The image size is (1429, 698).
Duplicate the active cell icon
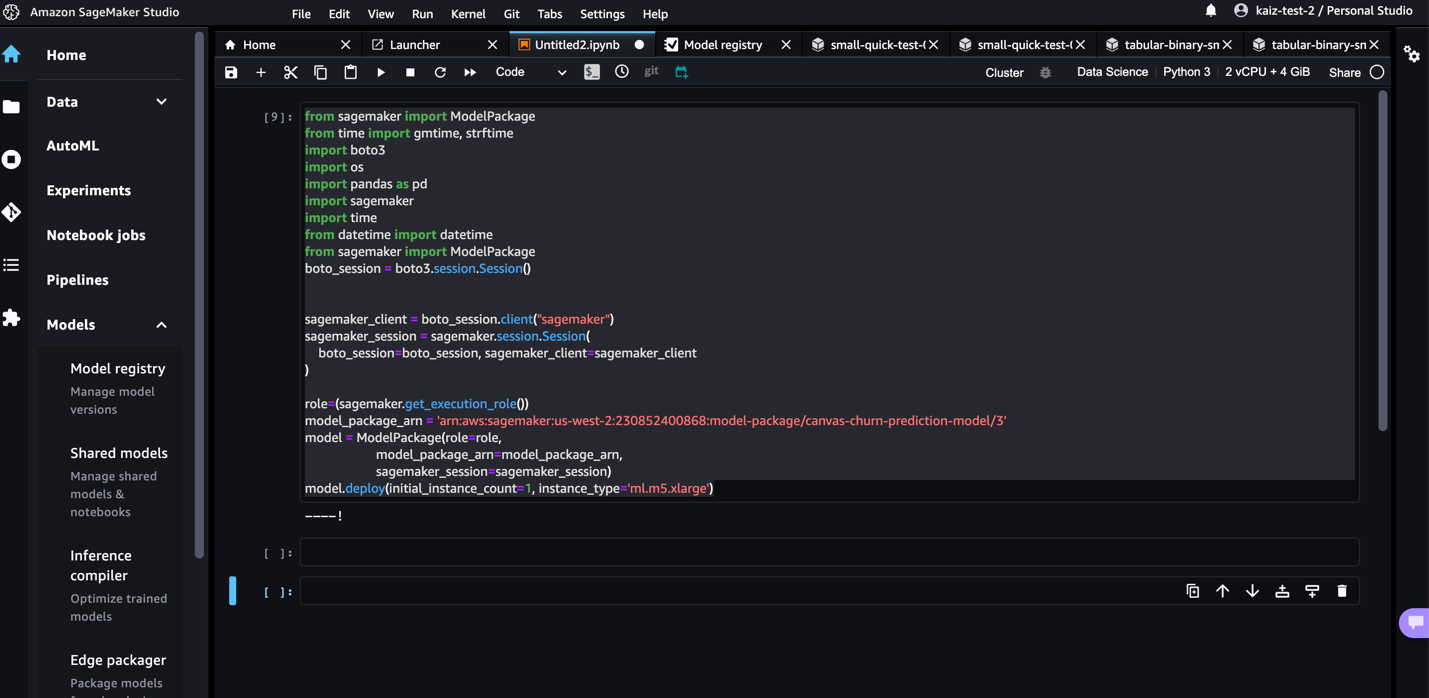coord(1193,591)
